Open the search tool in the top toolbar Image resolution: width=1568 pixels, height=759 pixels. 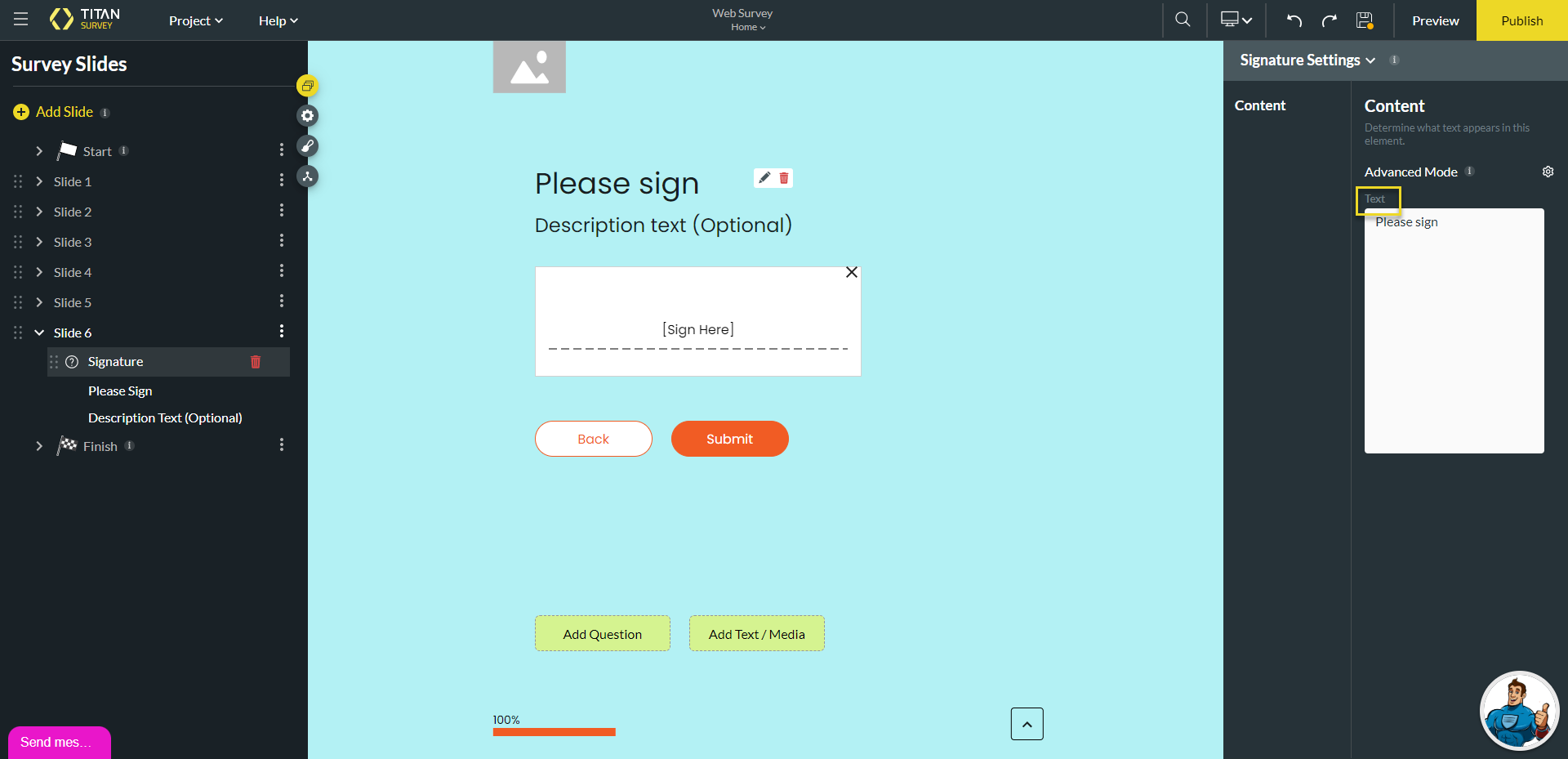point(1183,20)
